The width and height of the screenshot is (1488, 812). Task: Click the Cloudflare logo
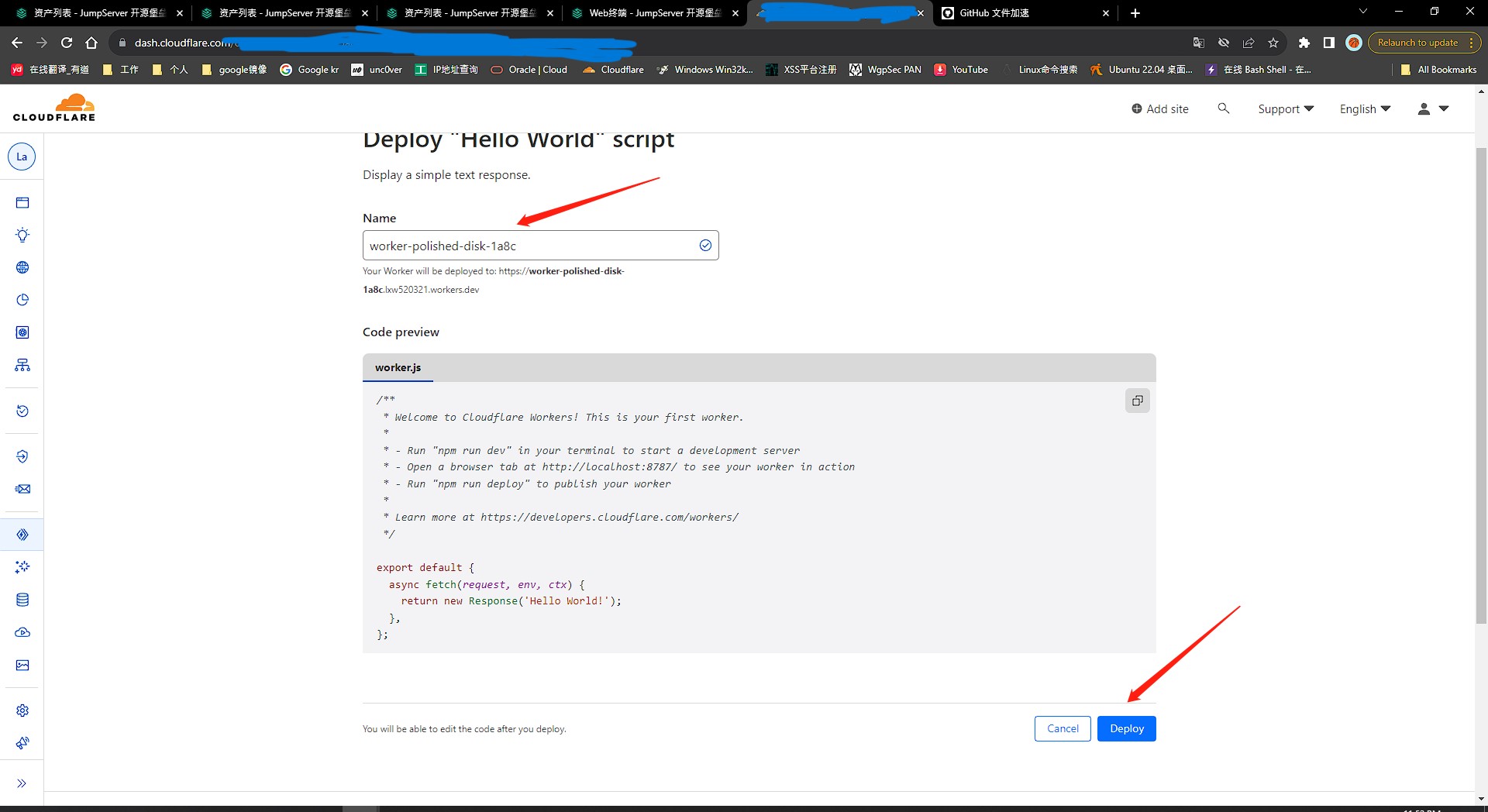tap(54, 108)
